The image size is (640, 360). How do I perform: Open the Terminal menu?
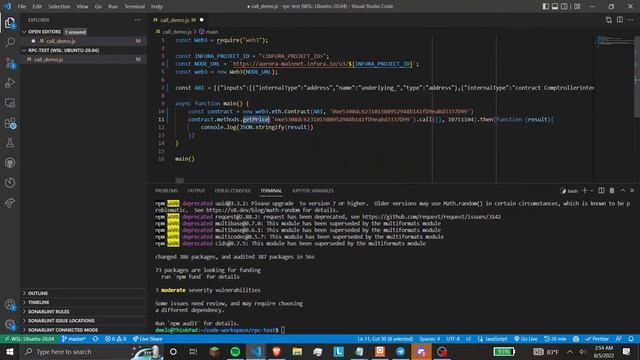[134, 7]
